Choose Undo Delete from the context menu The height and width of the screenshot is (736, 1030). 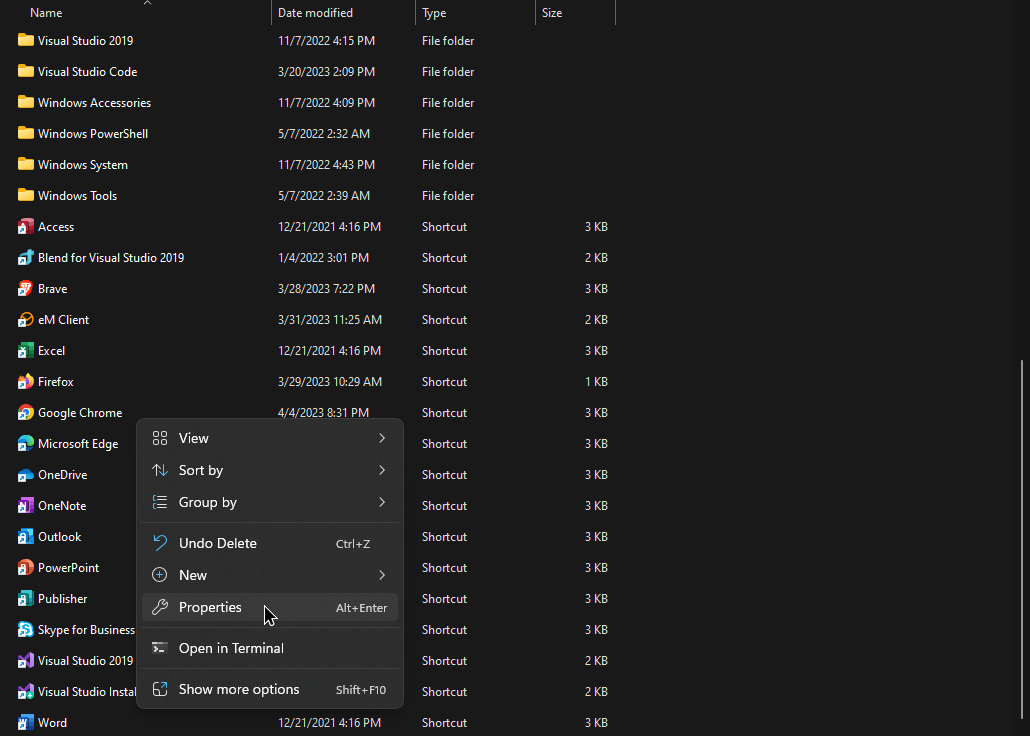[x=269, y=543]
